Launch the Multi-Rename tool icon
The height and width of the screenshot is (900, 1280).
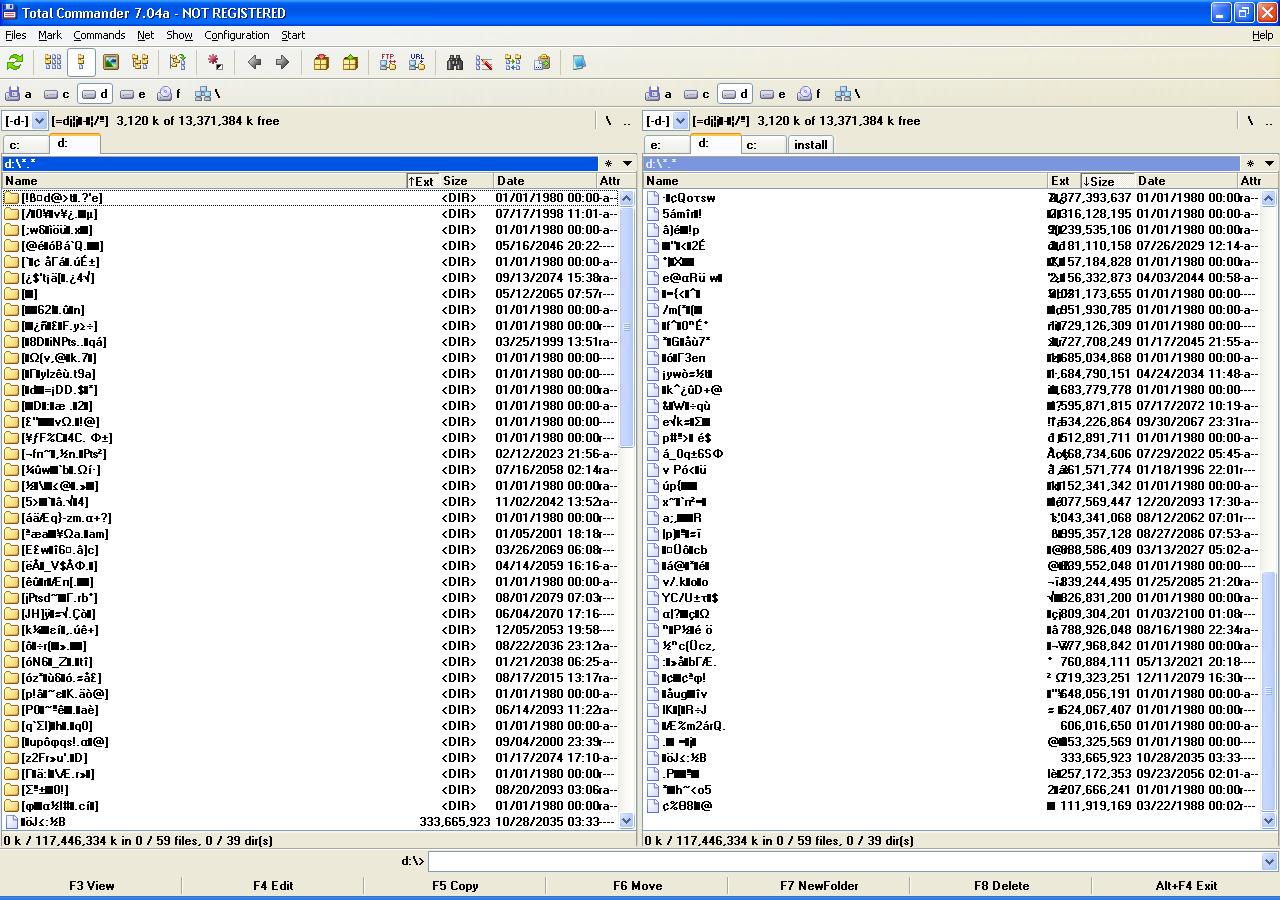(x=484, y=62)
